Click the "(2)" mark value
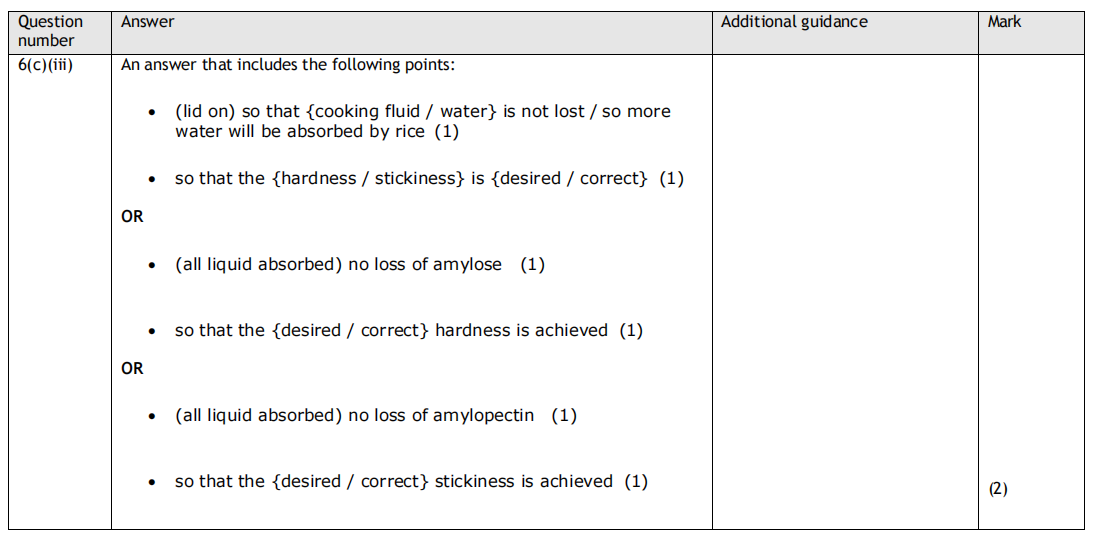Screen dimensions: 1094x544 click(x=998, y=489)
